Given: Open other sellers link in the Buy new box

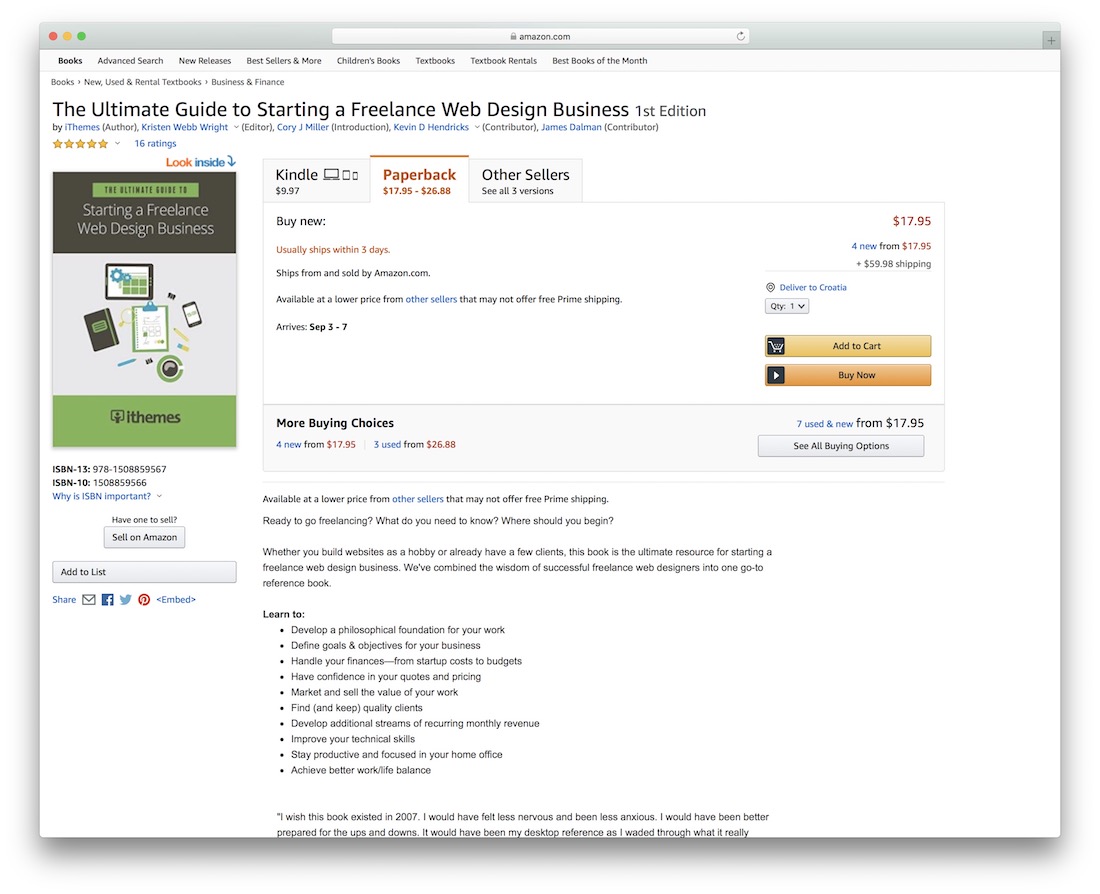Looking at the screenshot, I should pos(431,300).
